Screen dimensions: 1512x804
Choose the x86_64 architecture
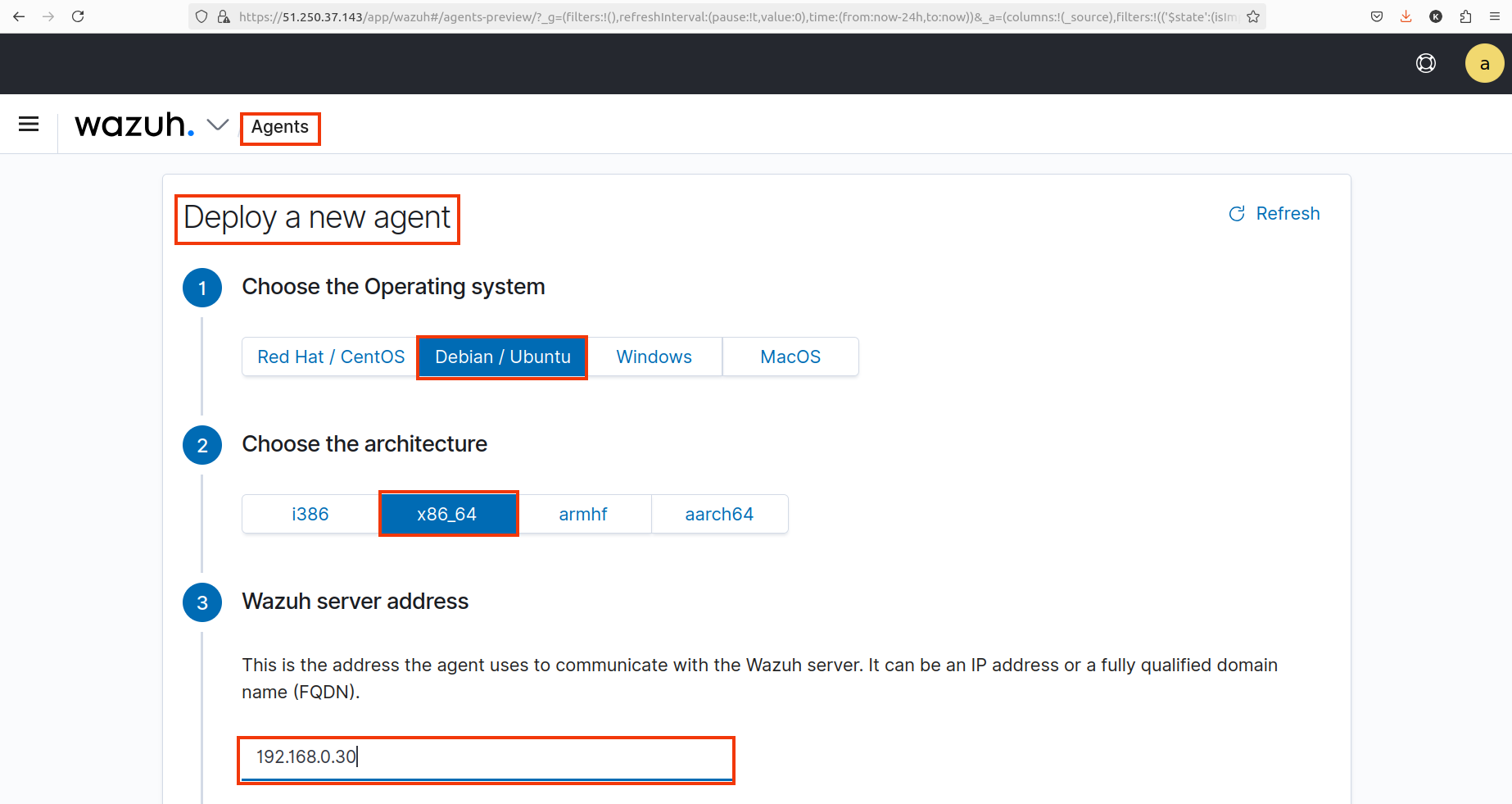(447, 514)
